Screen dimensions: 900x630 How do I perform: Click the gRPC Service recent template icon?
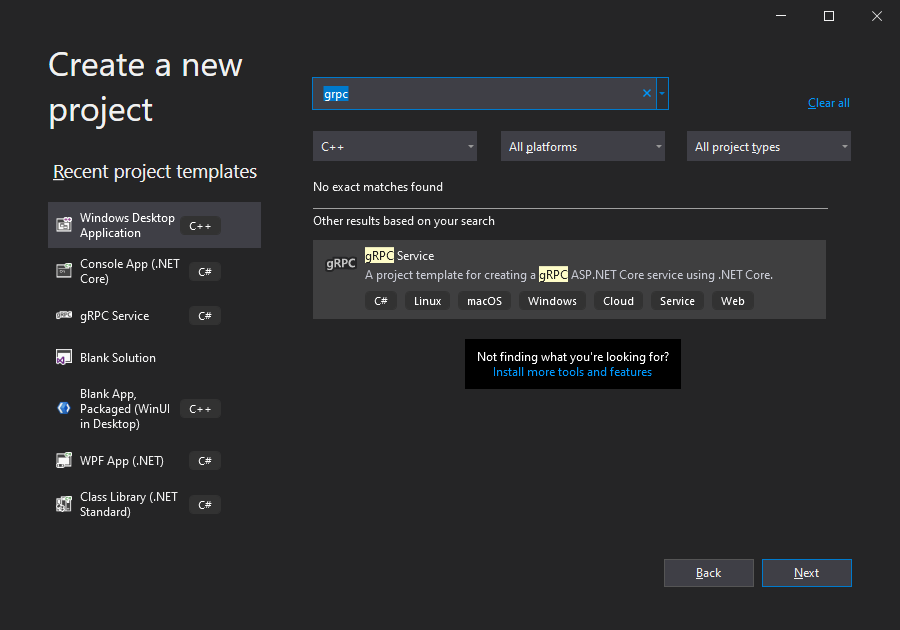[64, 315]
